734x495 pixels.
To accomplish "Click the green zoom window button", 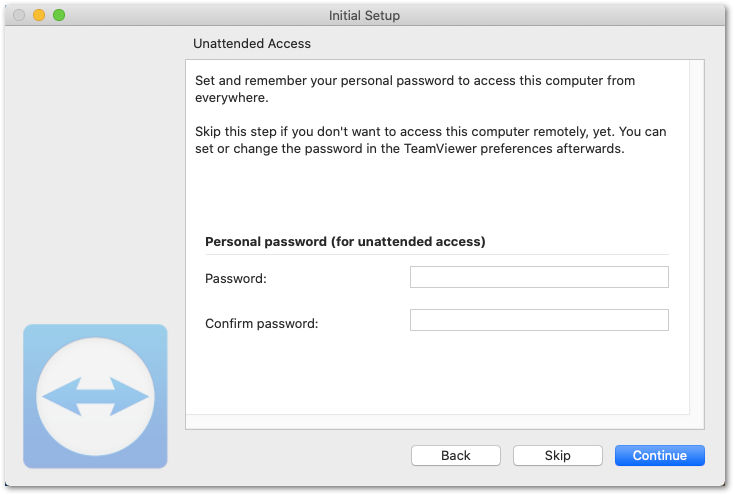I will click(59, 15).
